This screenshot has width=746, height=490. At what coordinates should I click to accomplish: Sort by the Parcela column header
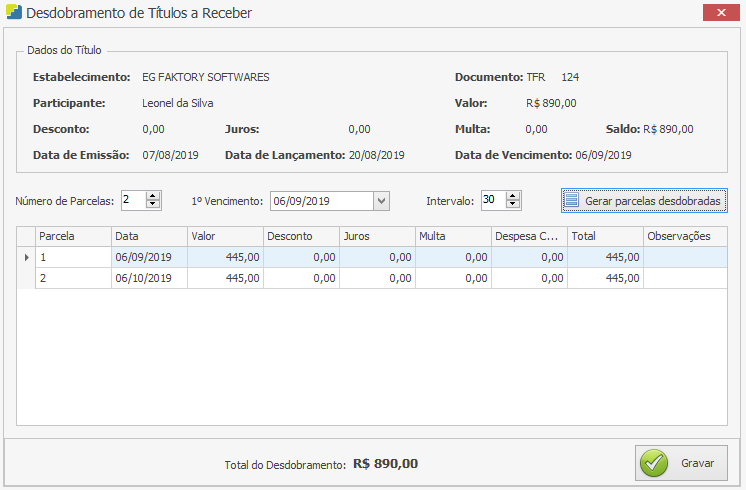[x=72, y=236]
